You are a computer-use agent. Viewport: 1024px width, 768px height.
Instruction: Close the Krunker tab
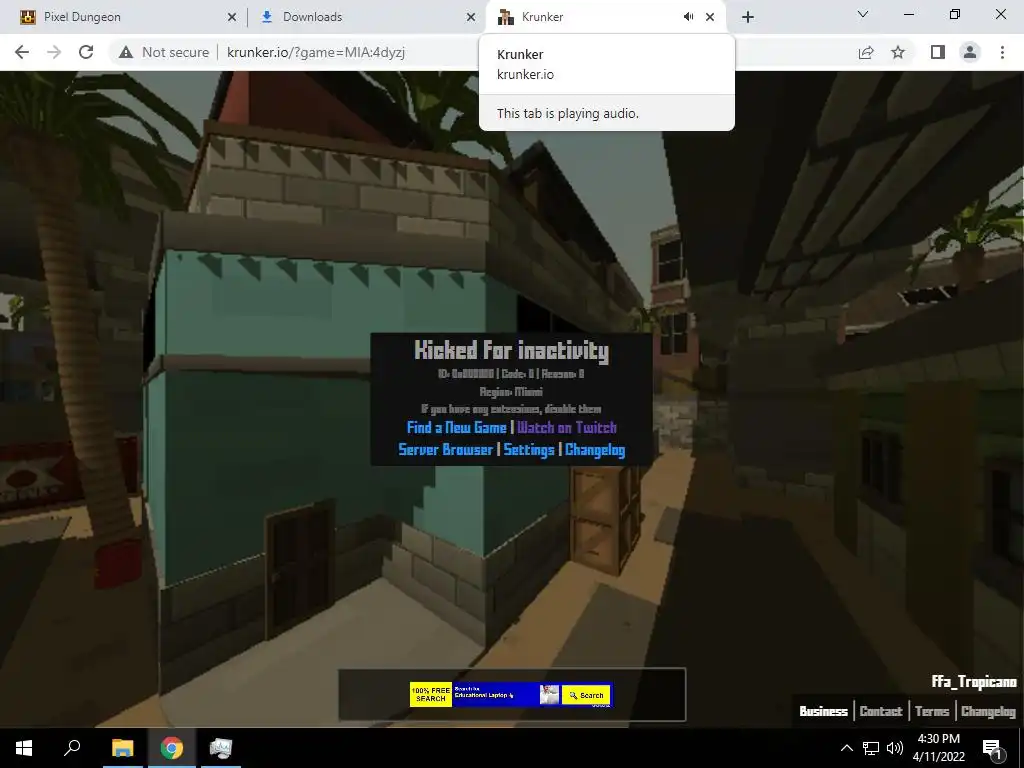pos(710,17)
